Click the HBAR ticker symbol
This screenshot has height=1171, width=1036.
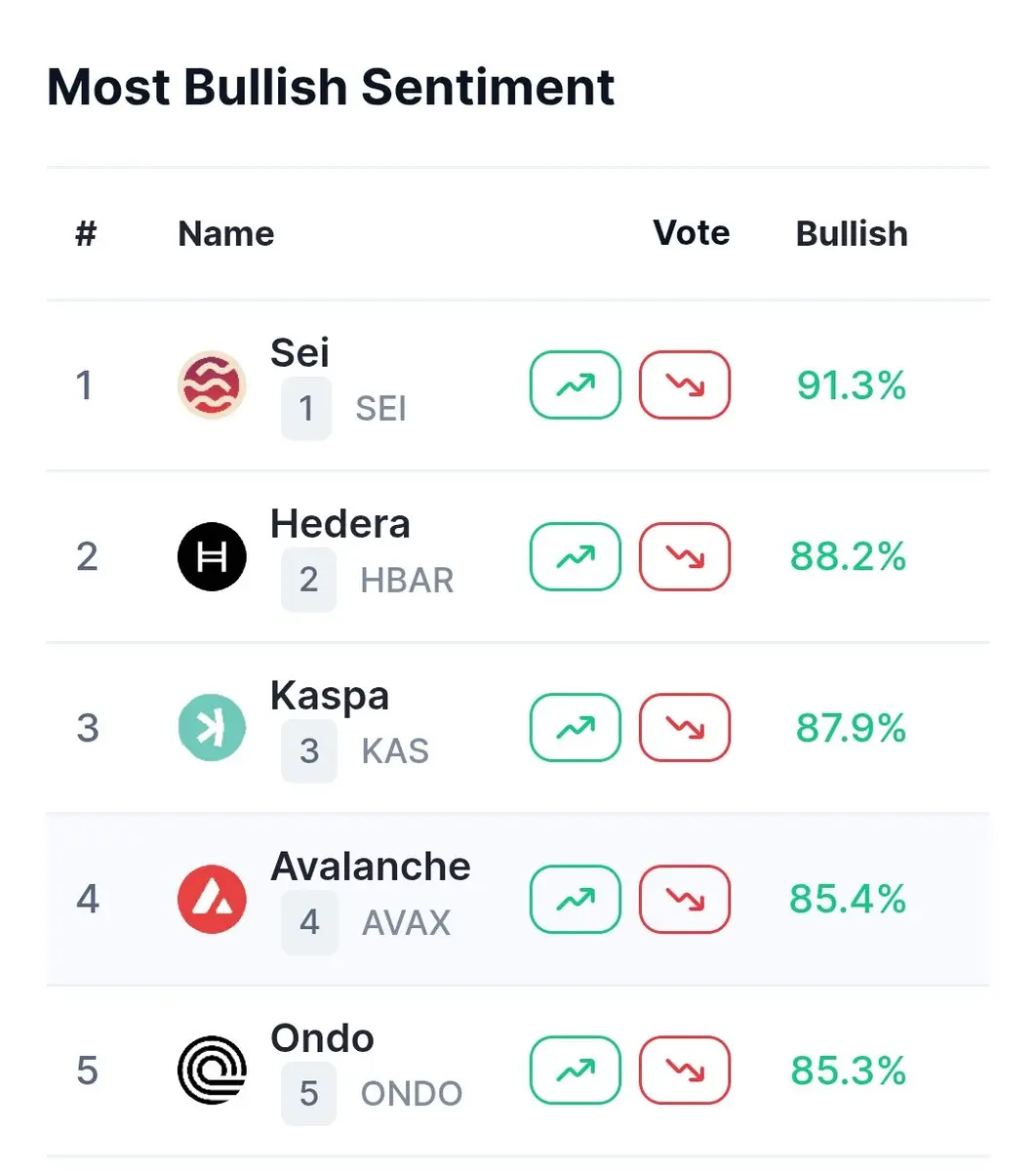[407, 581]
